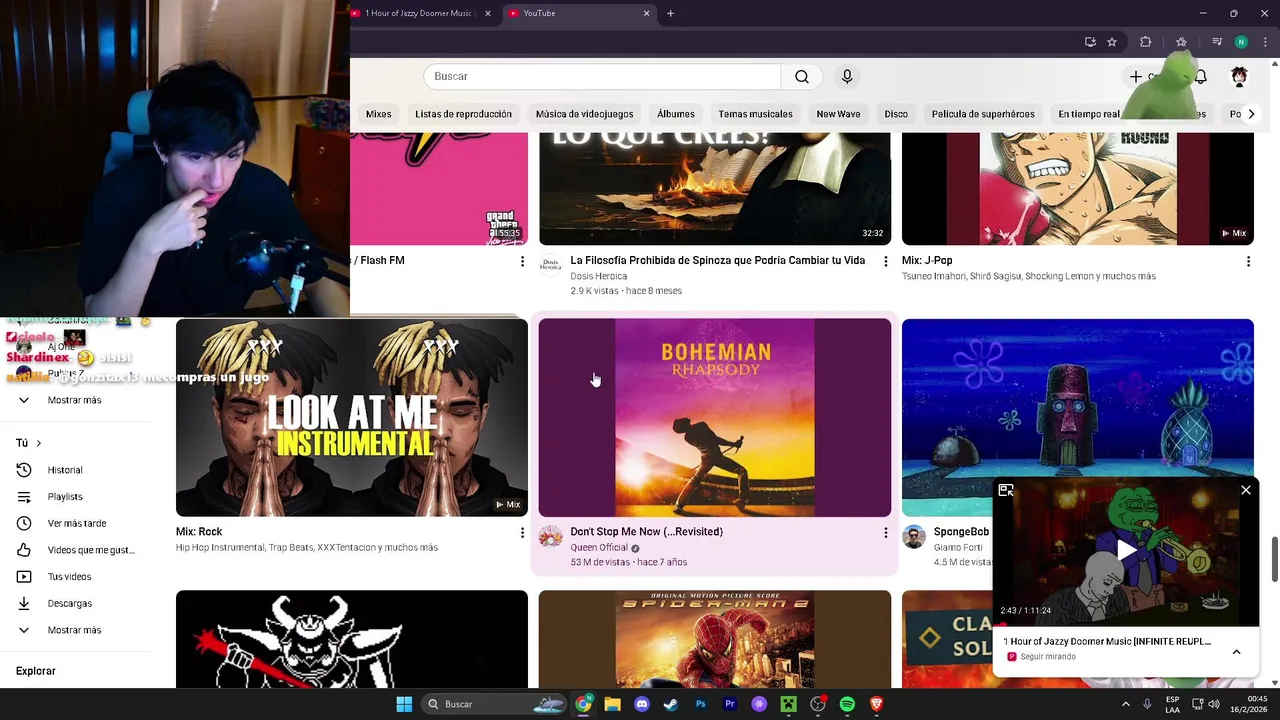This screenshot has height=720, width=1280.
Task: Open Steam from the taskbar
Action: click(671, 704)
